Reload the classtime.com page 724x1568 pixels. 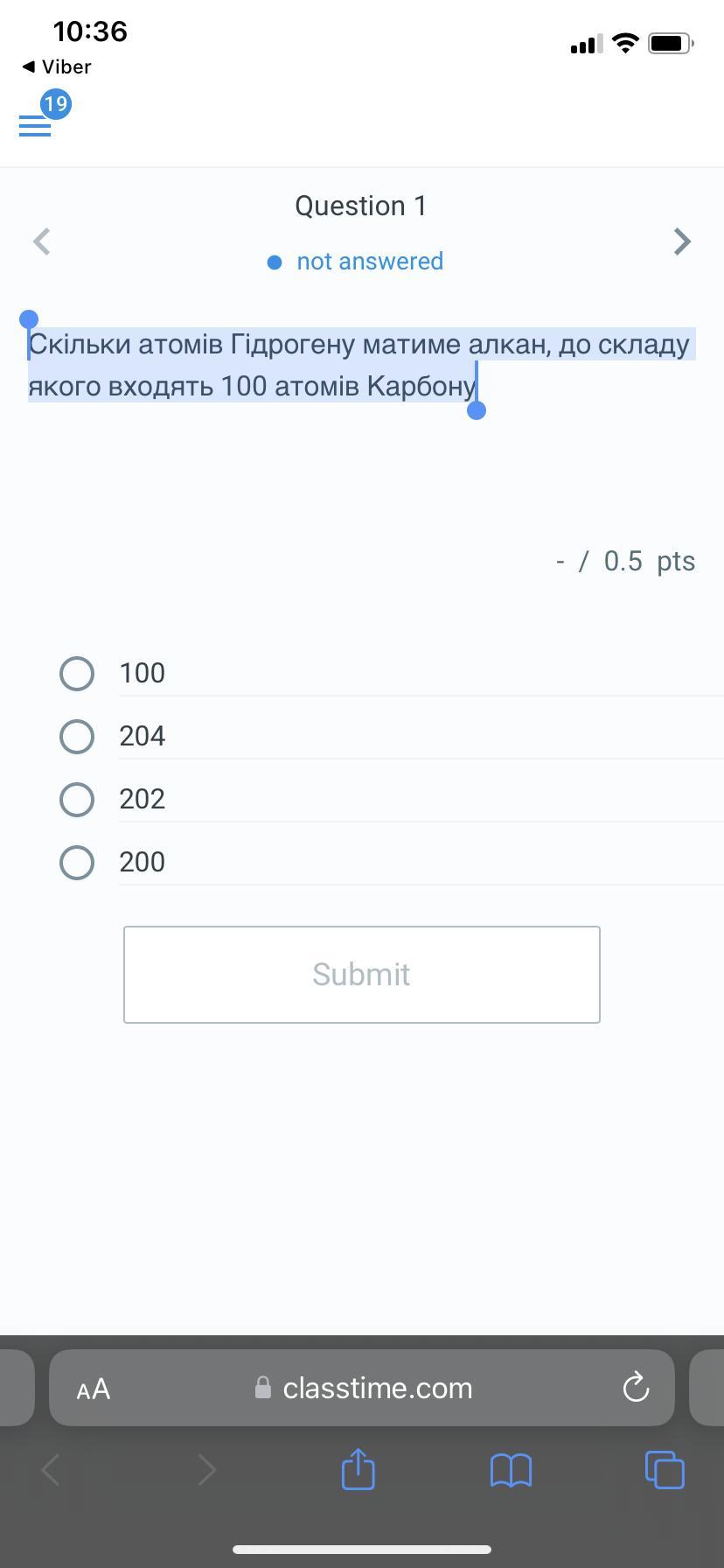click(636, 1387)
